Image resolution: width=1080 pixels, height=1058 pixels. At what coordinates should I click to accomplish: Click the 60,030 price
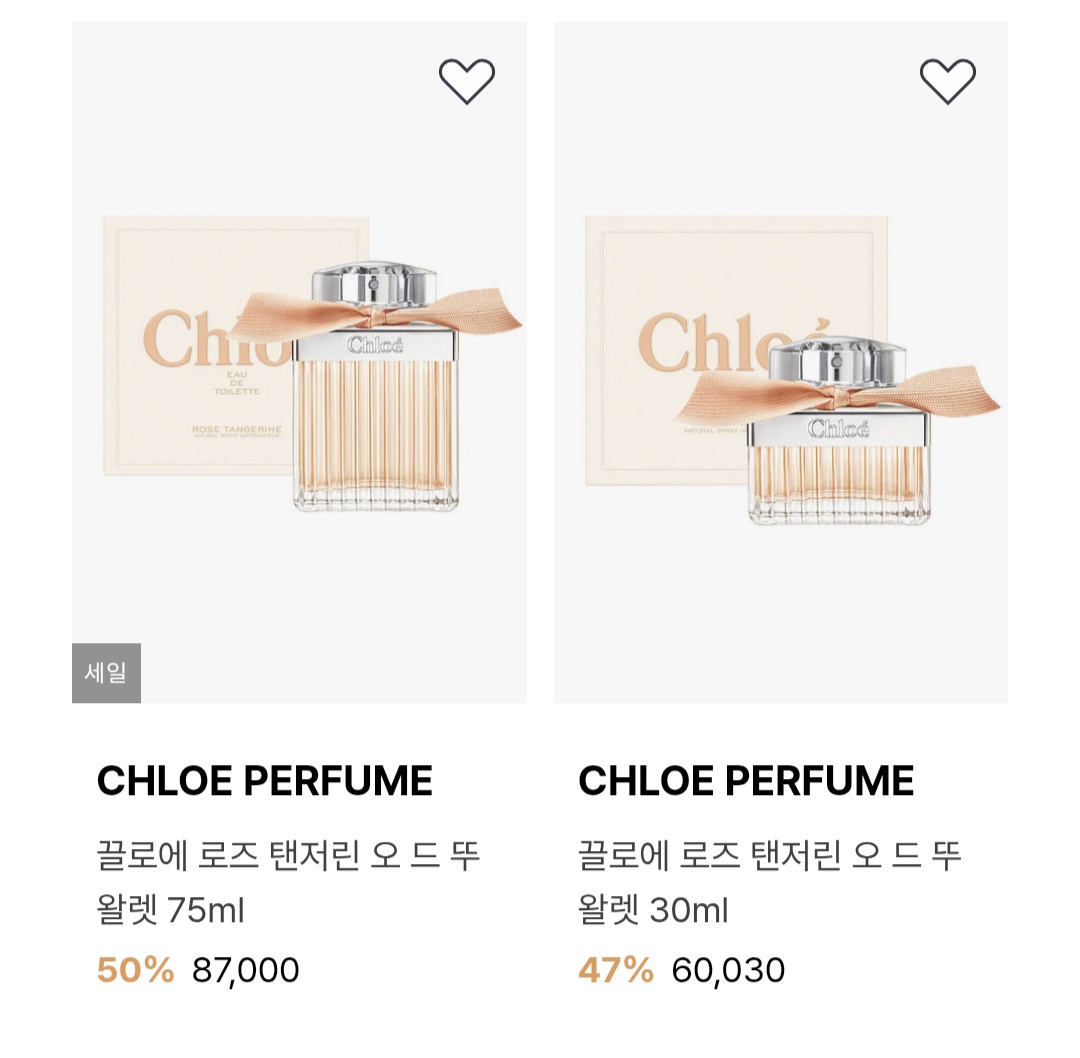click(728, 970)
